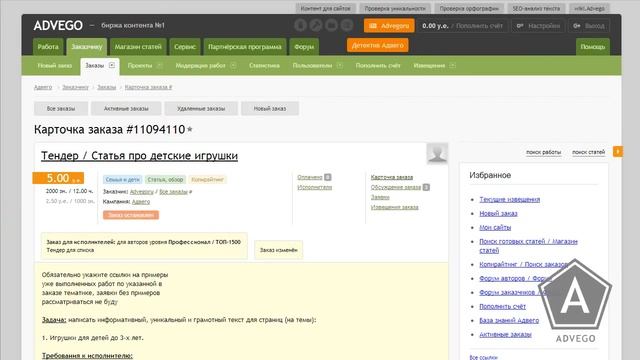Open Текущие извещения in Избранное
Image resolution: width=640 pixels, height=360 pixels.
(x=509, y=200)
